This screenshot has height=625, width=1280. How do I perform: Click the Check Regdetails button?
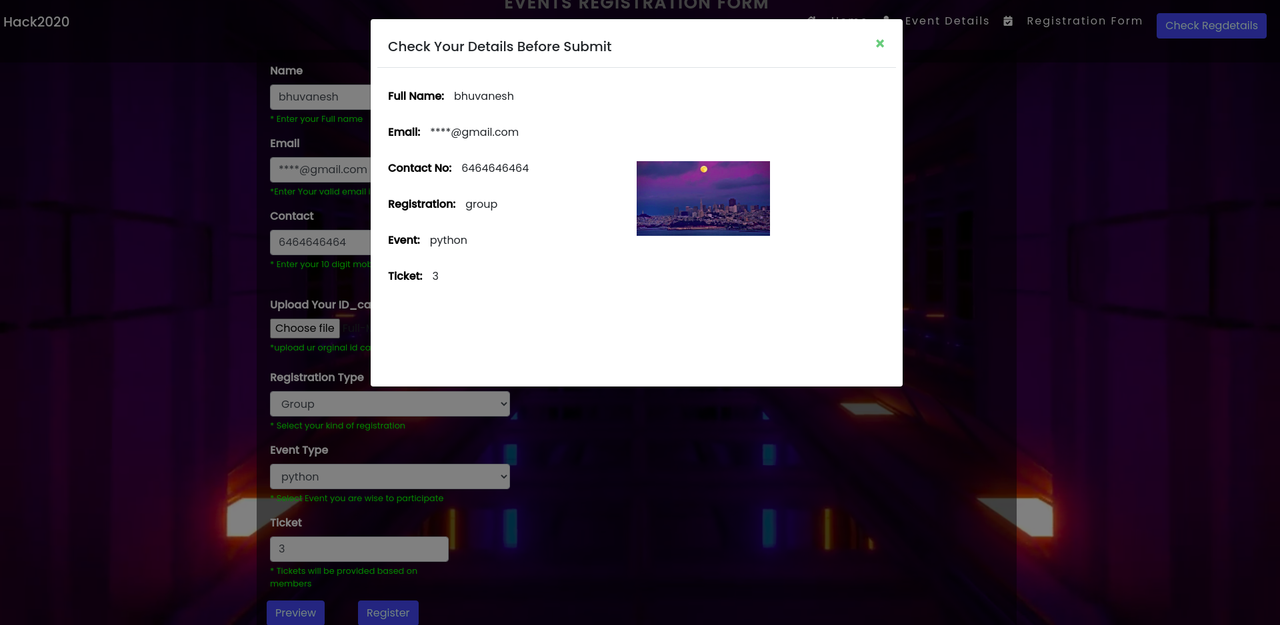(1211, 26)
